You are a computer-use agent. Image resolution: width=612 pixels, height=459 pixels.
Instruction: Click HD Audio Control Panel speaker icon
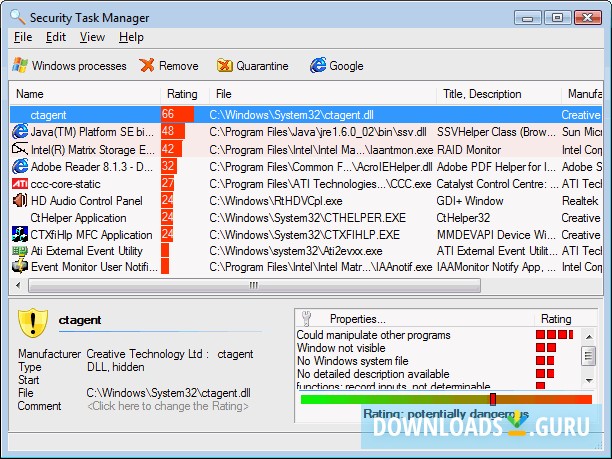pos(20,201)
